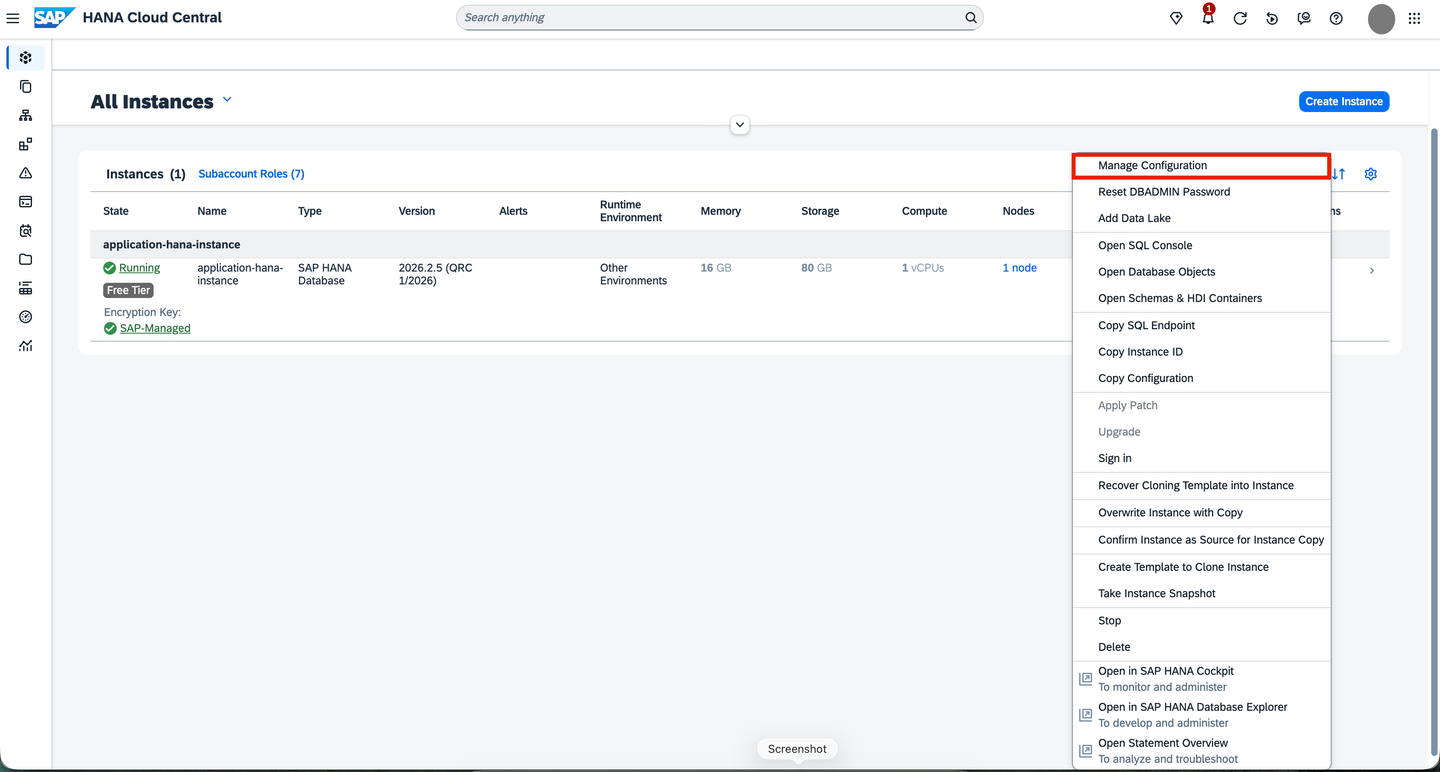Open the diamond What's New icon
The width and height of the screenshot is (1440, 772).
pos(1176,18)
